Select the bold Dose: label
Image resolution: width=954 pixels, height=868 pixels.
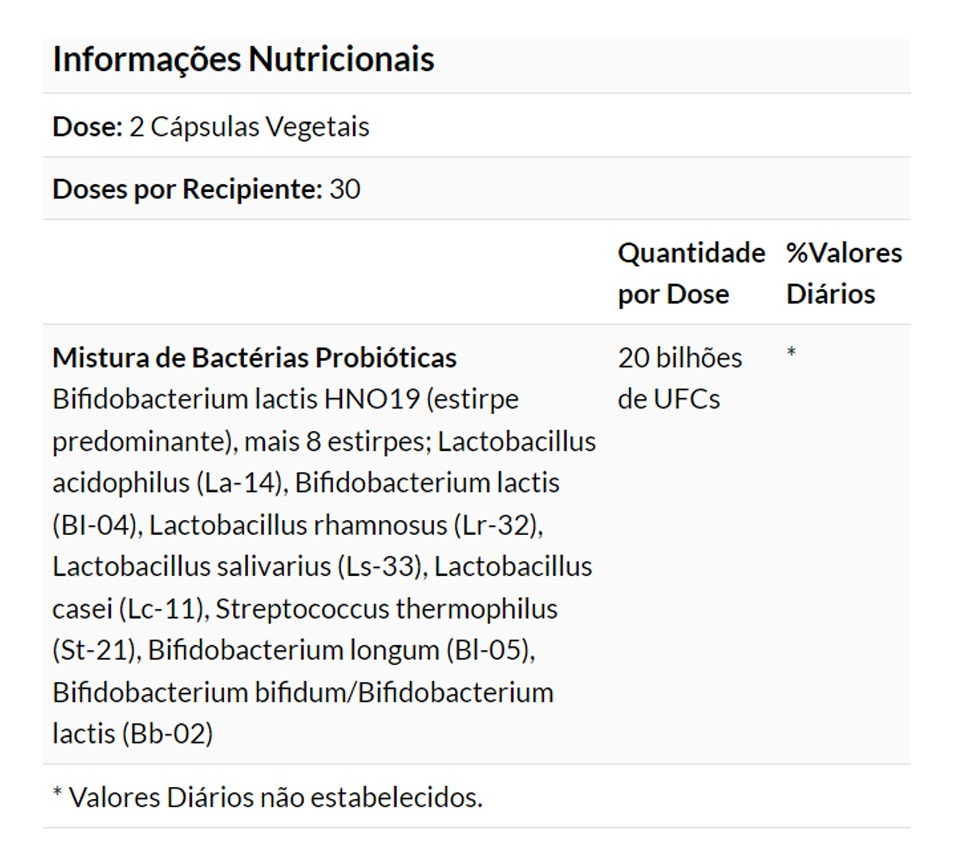coord(87,127)
